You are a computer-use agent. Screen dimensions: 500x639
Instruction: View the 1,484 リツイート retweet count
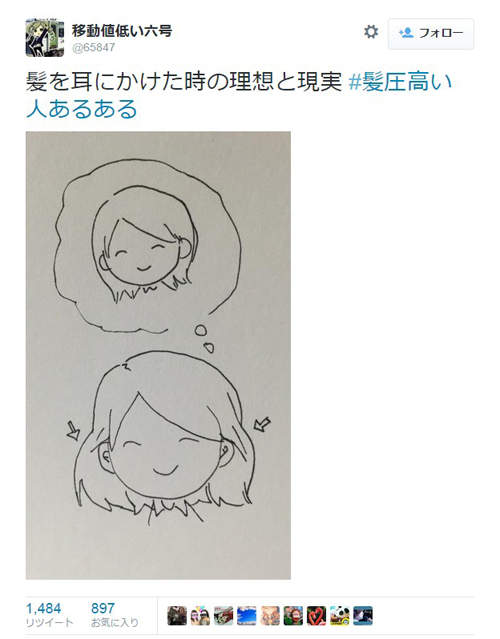(x=49, y=615)
